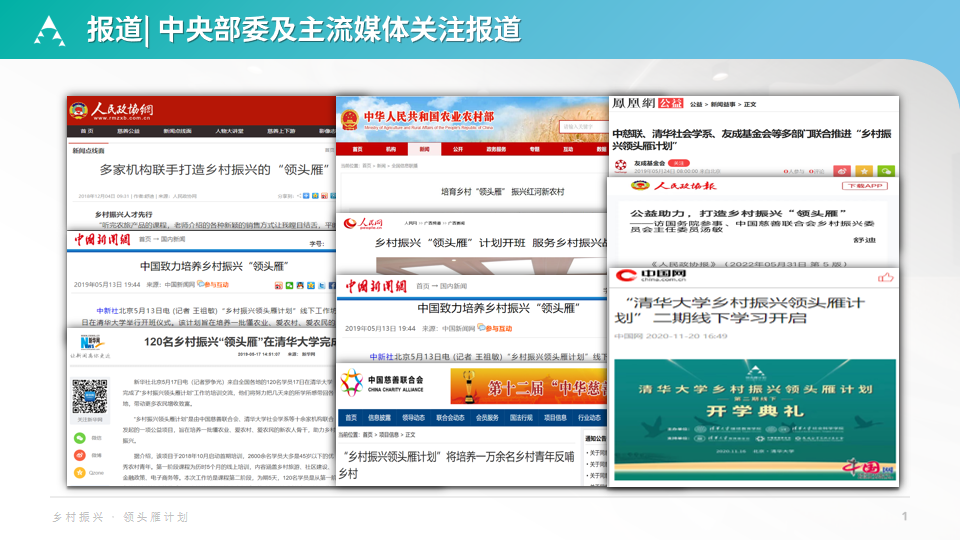Click the thumbs-up like icon on 中国网
The height and width of the screenshot is (540, 960).
coord(885,277)
